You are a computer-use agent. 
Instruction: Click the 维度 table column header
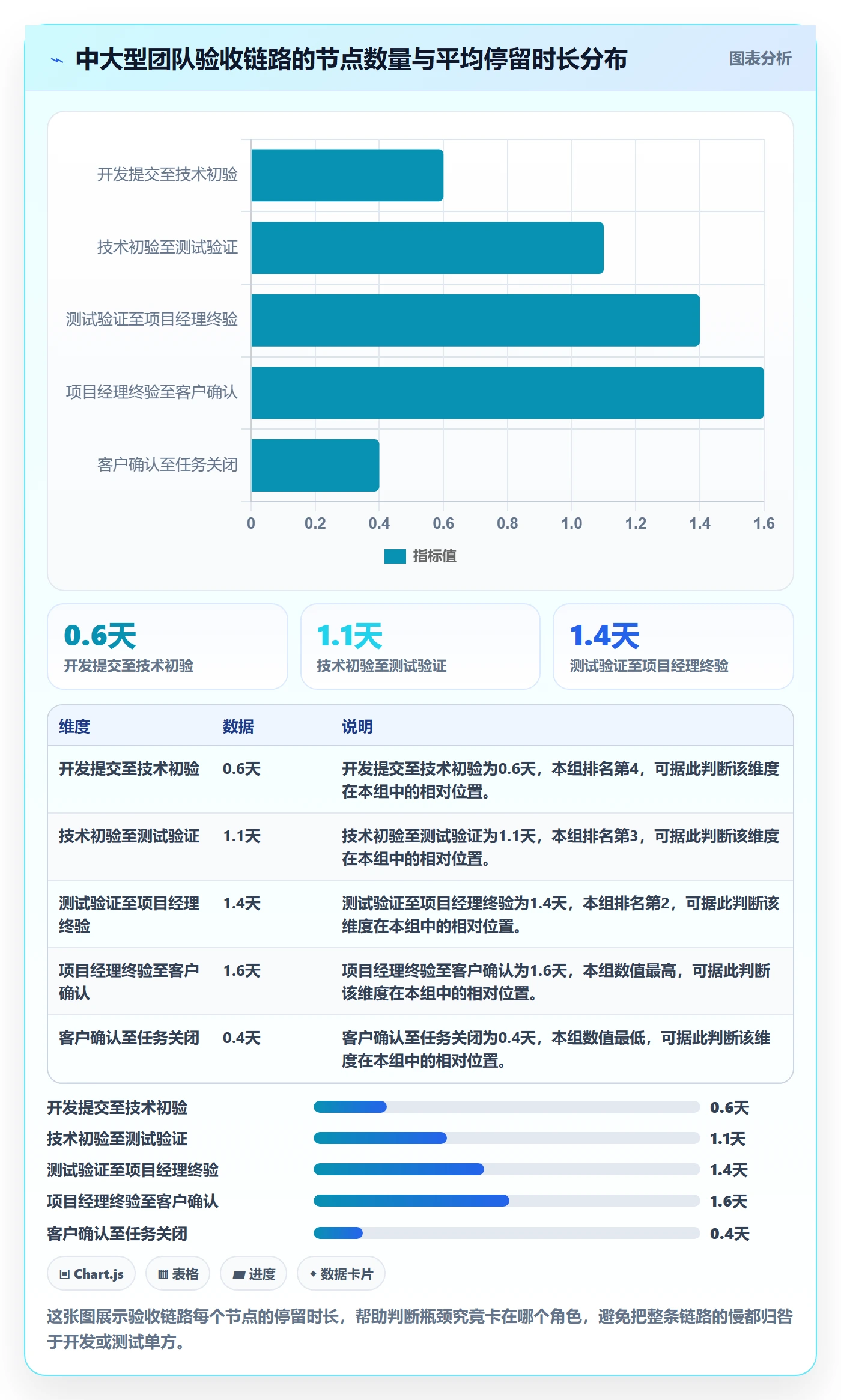tap(74, 726)
